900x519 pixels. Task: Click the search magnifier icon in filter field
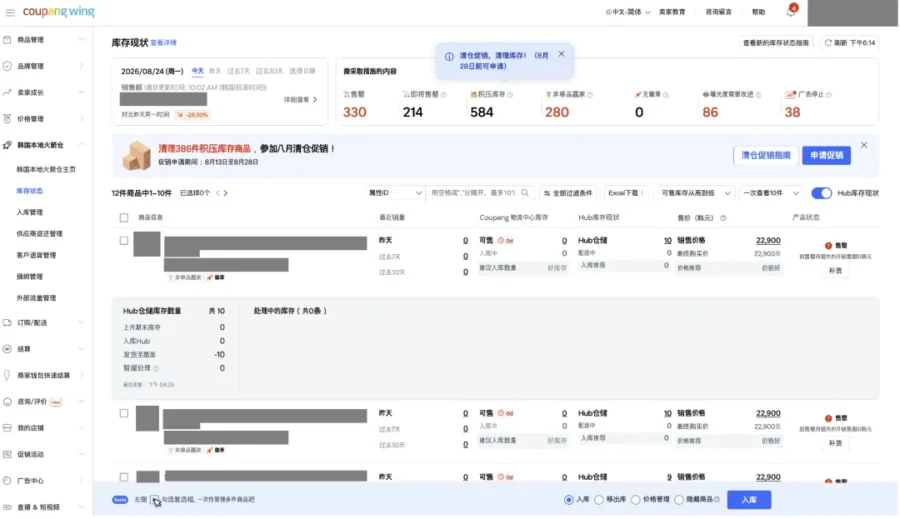525,193
